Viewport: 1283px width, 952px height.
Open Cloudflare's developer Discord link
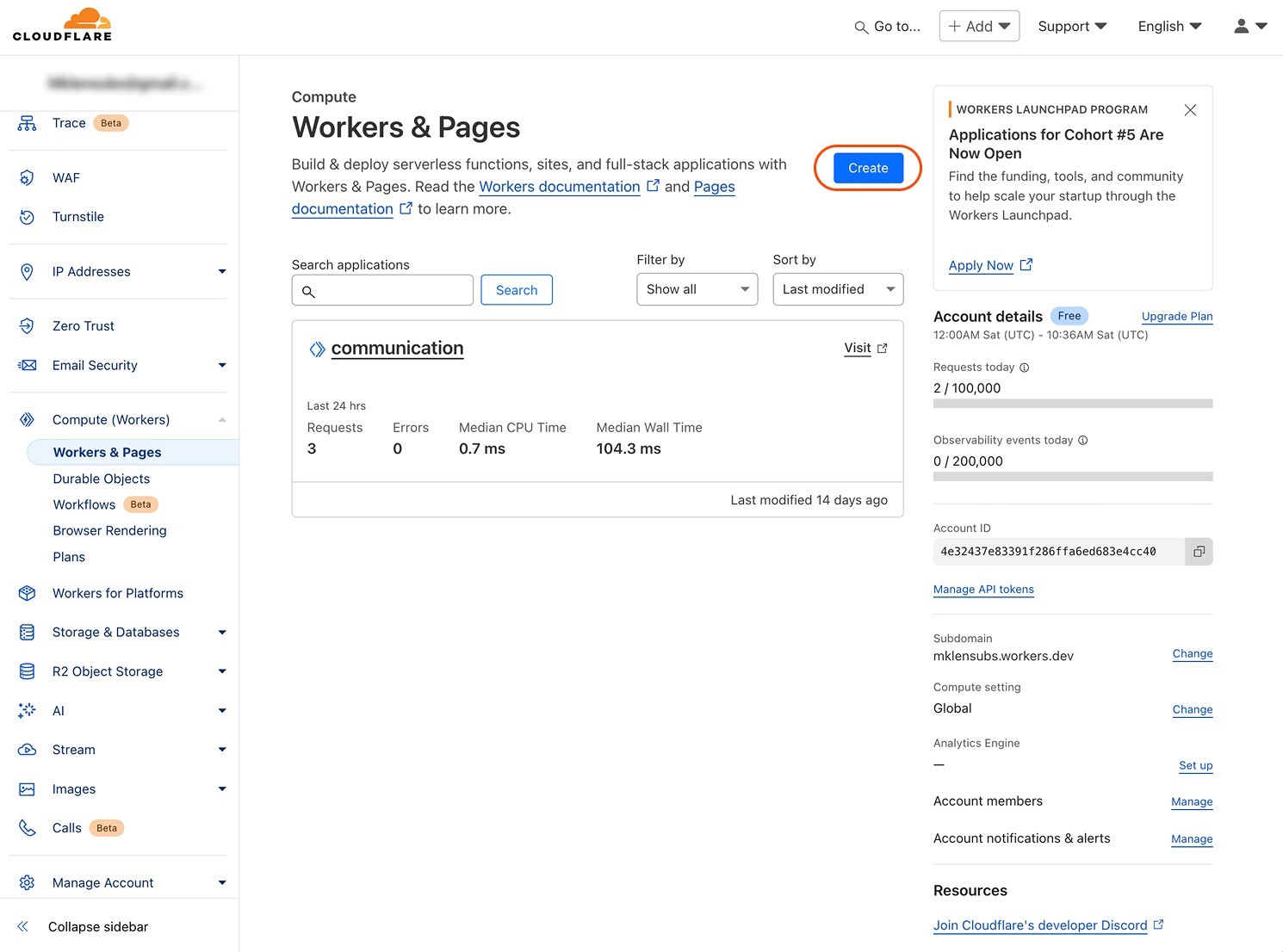pyautogui.click(x=1040, y=925)
